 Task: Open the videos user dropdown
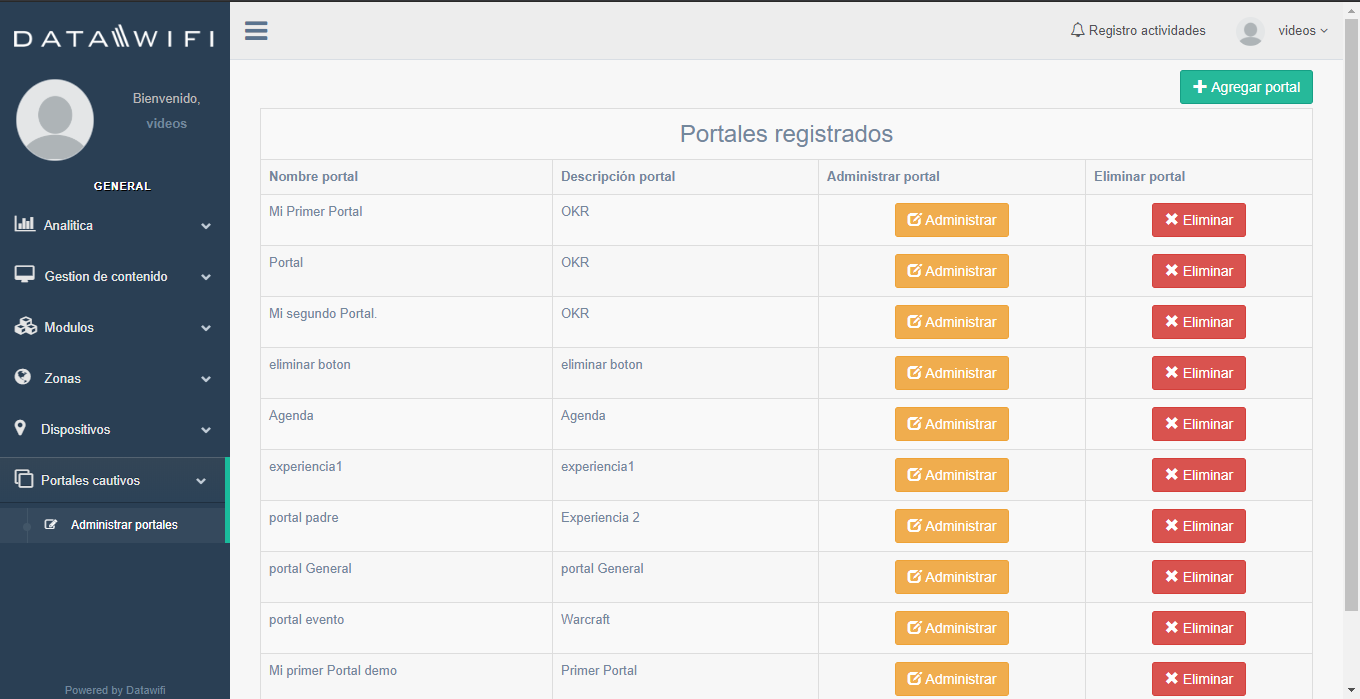1302,31
